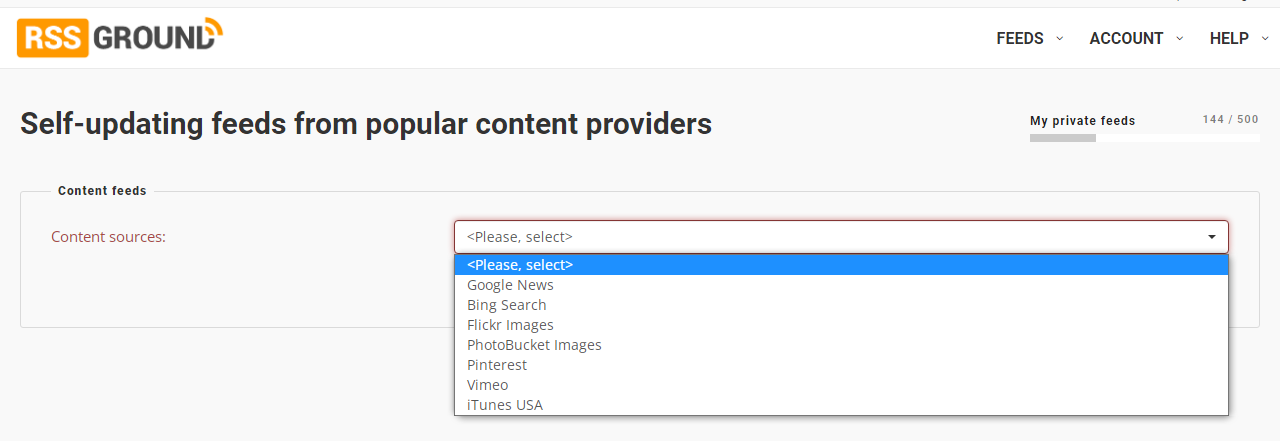This screenshot has width=1280, height=441.
Task: Expand the chevron next to ACCOUNT
Action: (x=1180, y=38)
